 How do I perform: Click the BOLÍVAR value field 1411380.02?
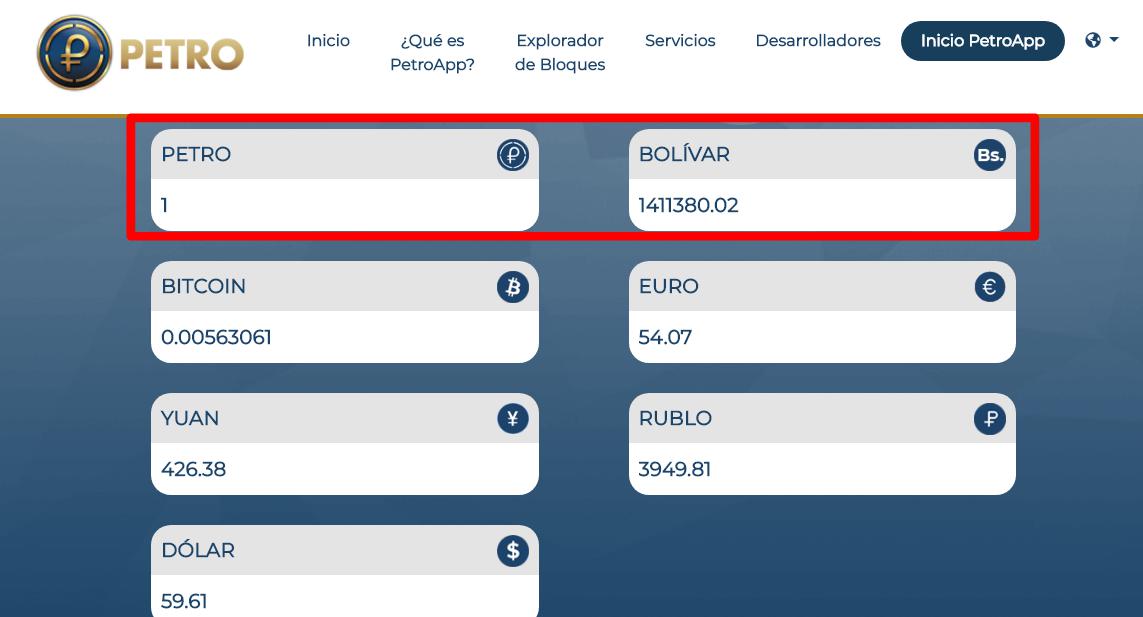point(822,205)
